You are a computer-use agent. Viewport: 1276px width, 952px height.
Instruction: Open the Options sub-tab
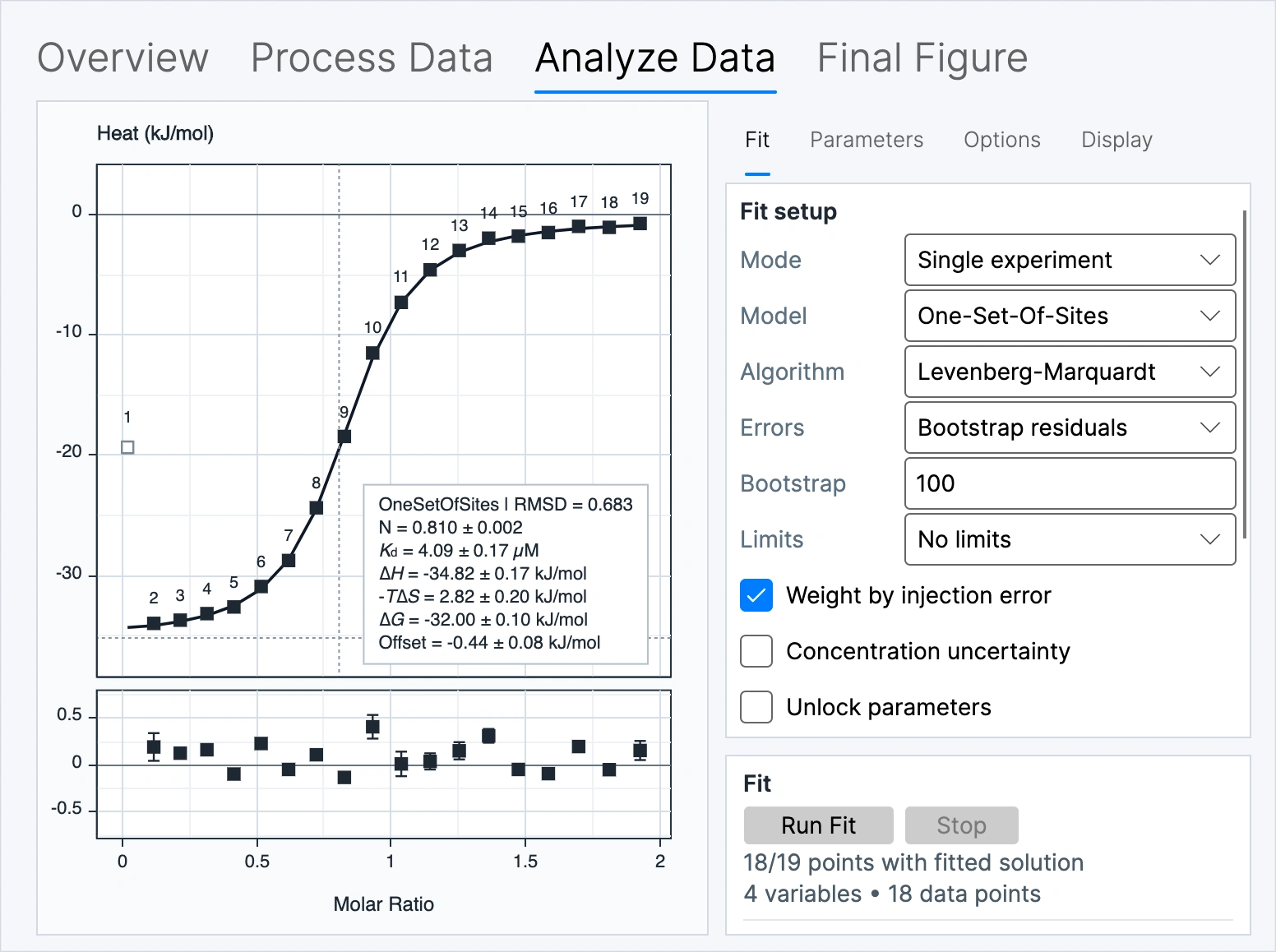1002,140
